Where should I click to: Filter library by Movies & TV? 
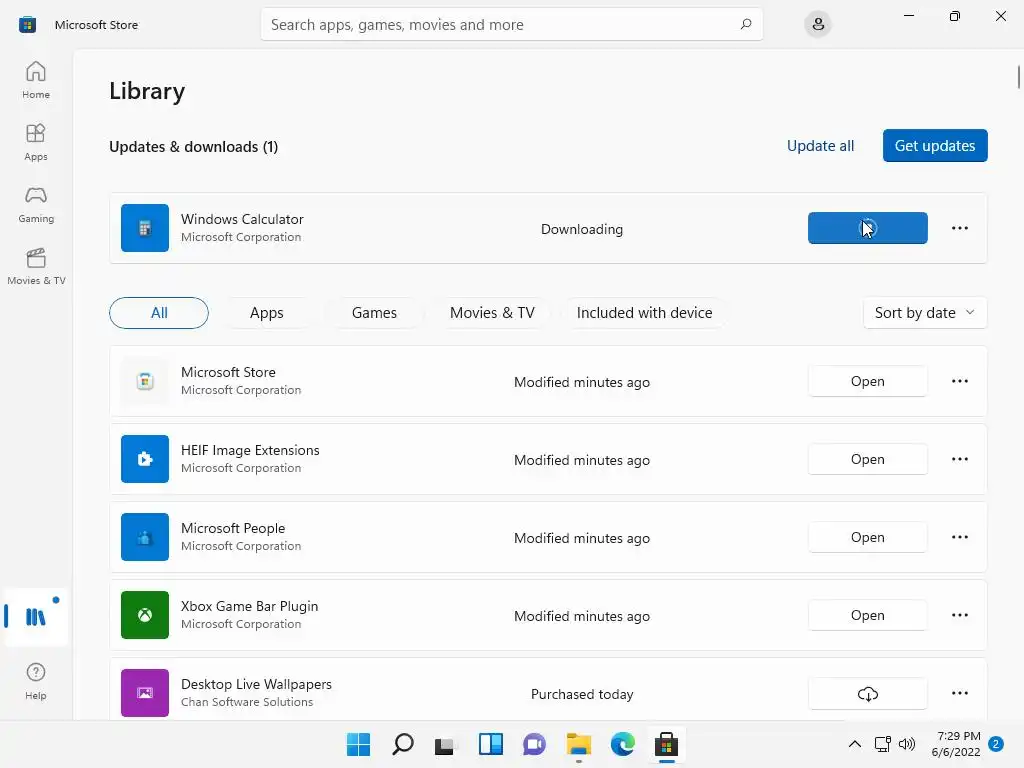click(x=492, y=313)
